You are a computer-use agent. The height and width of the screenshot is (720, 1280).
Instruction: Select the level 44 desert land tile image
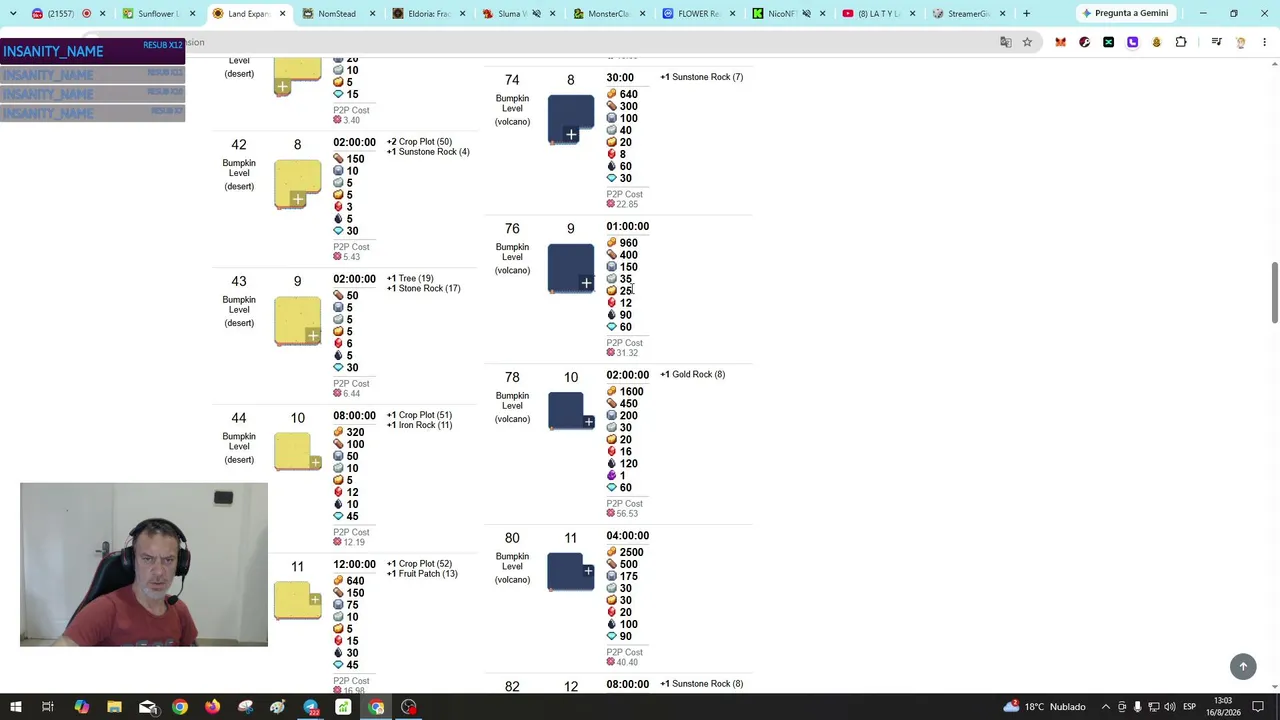pos(298,451)
